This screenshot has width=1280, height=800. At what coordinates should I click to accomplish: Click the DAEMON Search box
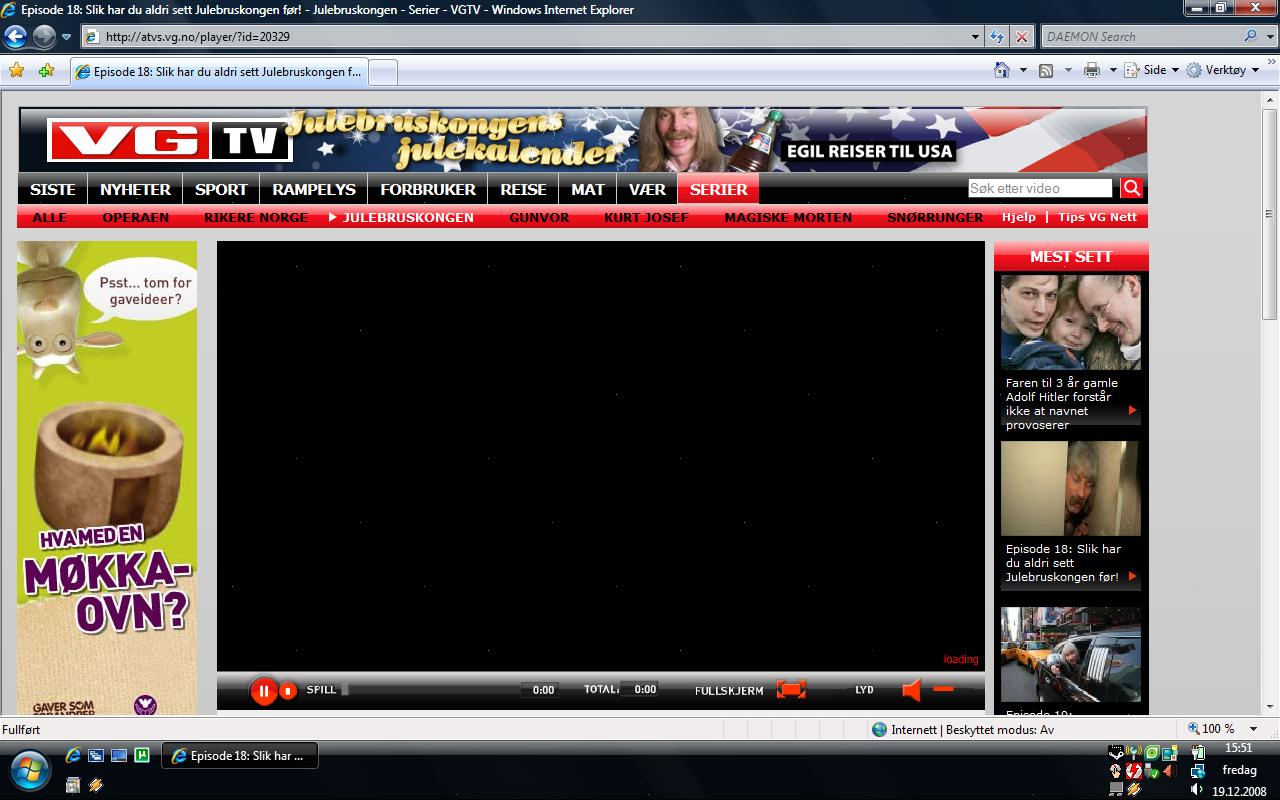point(1140,37)
